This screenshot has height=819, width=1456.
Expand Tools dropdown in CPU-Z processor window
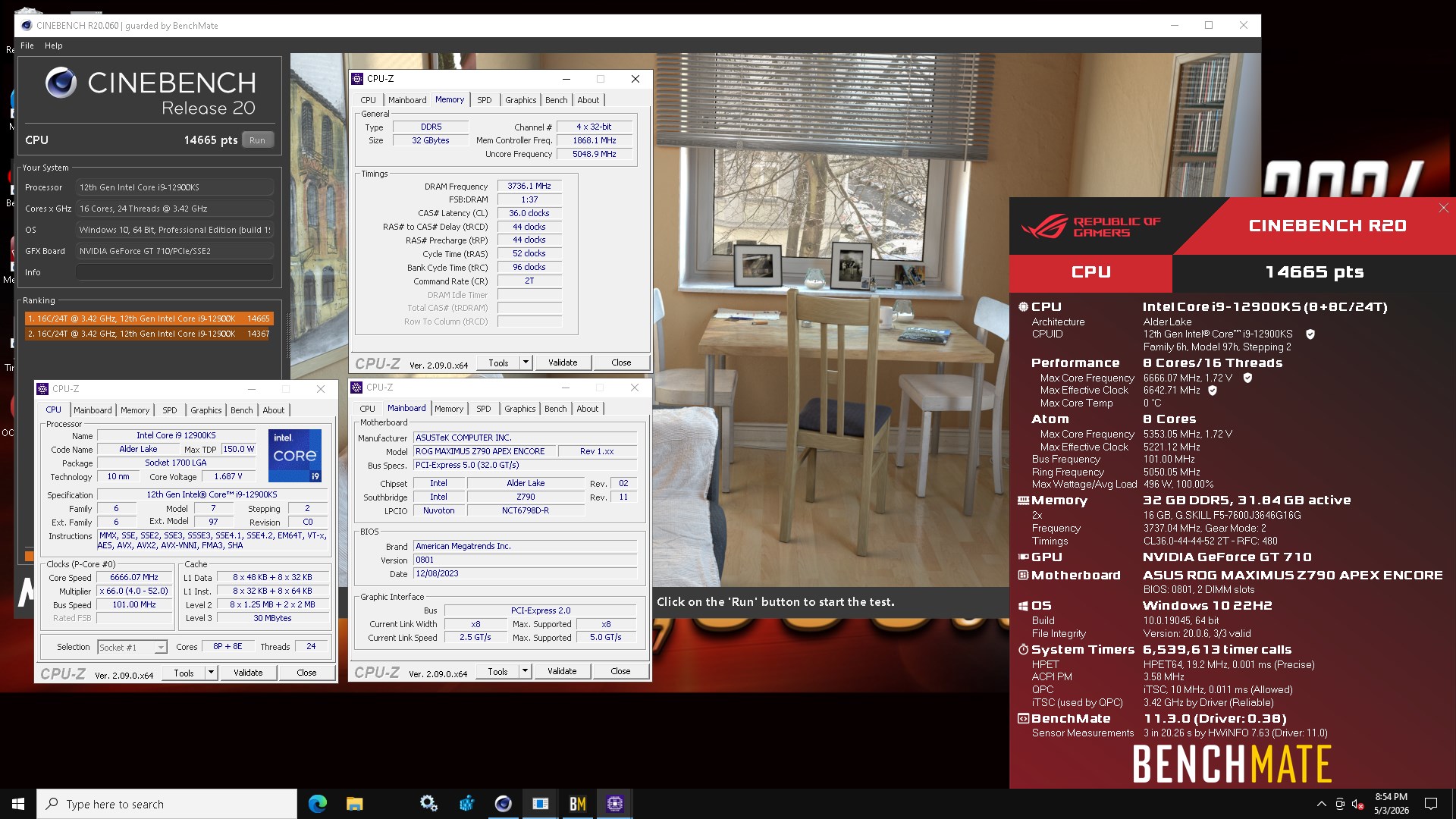(211, 673)
